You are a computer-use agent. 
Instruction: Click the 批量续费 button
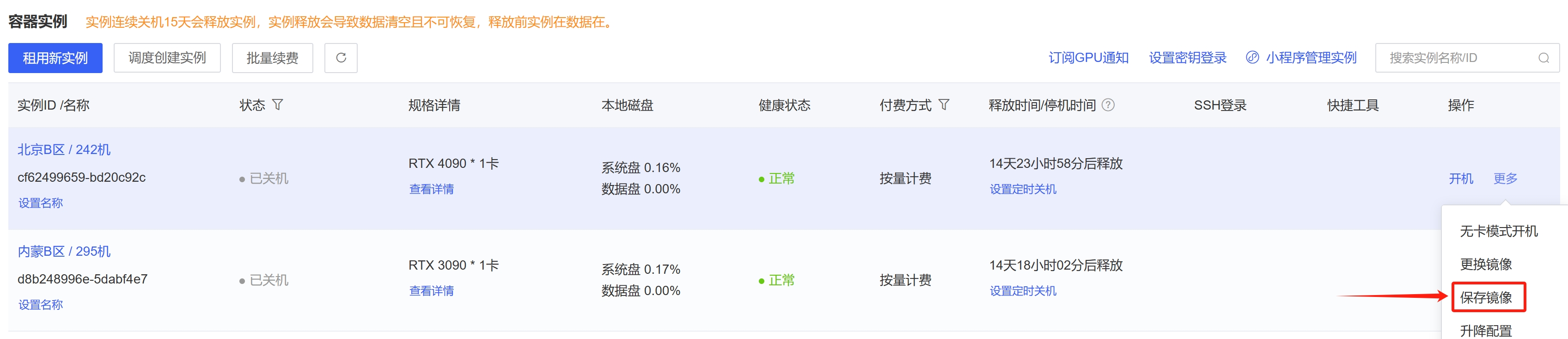tap(273, 58)
